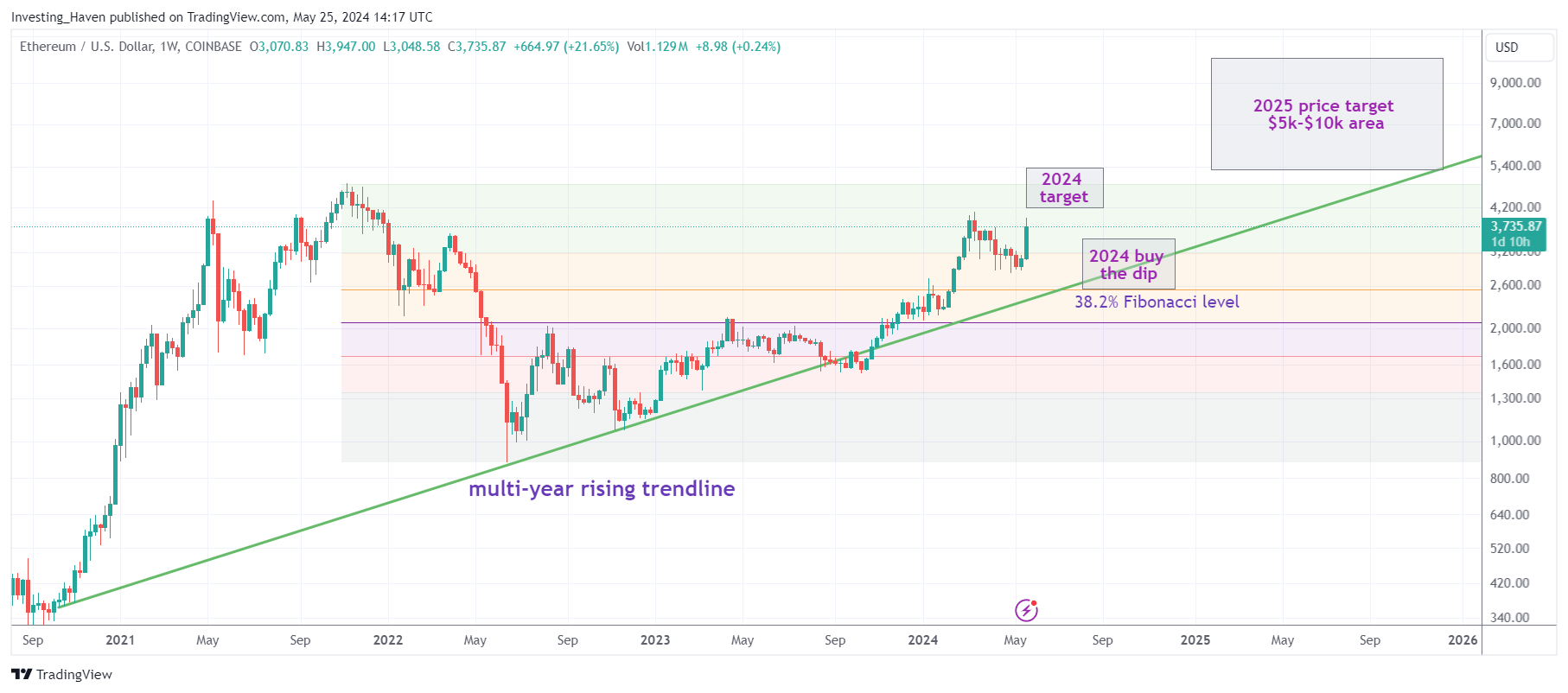1568x693 pixels.
Task: Click the COINBASE exchange label
Action: pyautogui.click(x=214, y=47)
